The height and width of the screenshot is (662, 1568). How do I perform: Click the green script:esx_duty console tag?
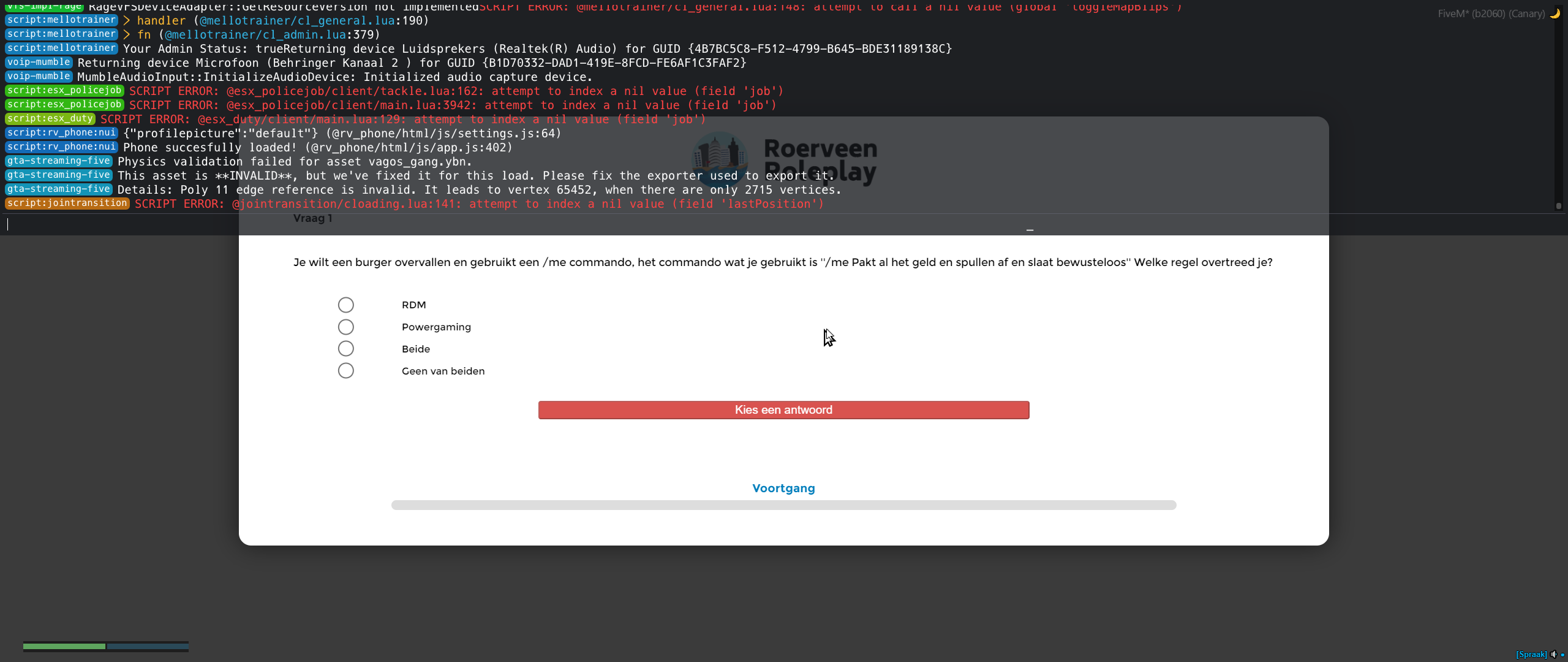(x=50, y=119)
